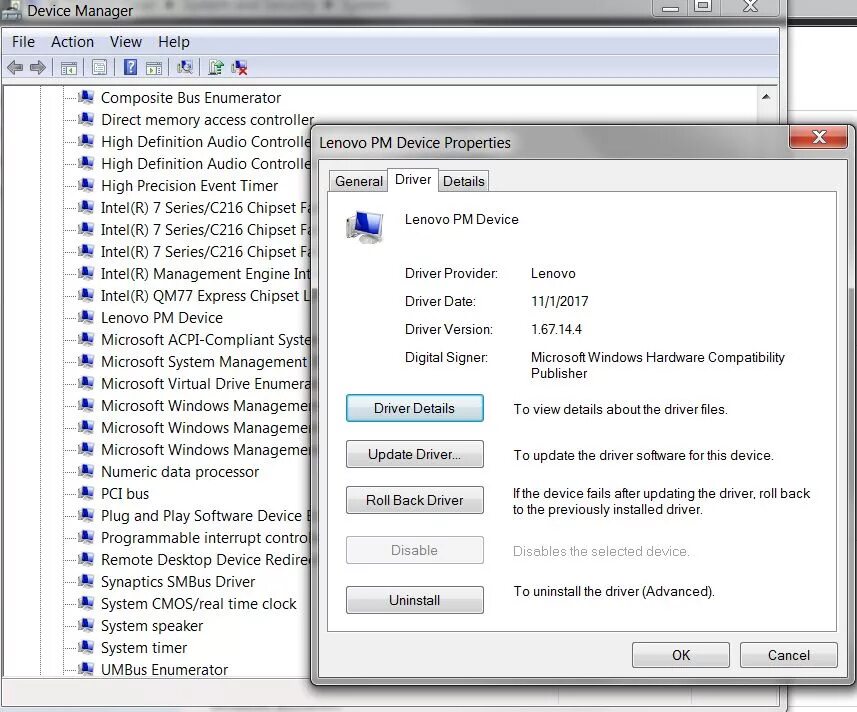Image resolution: width=857 pixels, height=712 pixels.
Task: Dismiss the dialog with Cancel
Action: click(x=788, y=655)
